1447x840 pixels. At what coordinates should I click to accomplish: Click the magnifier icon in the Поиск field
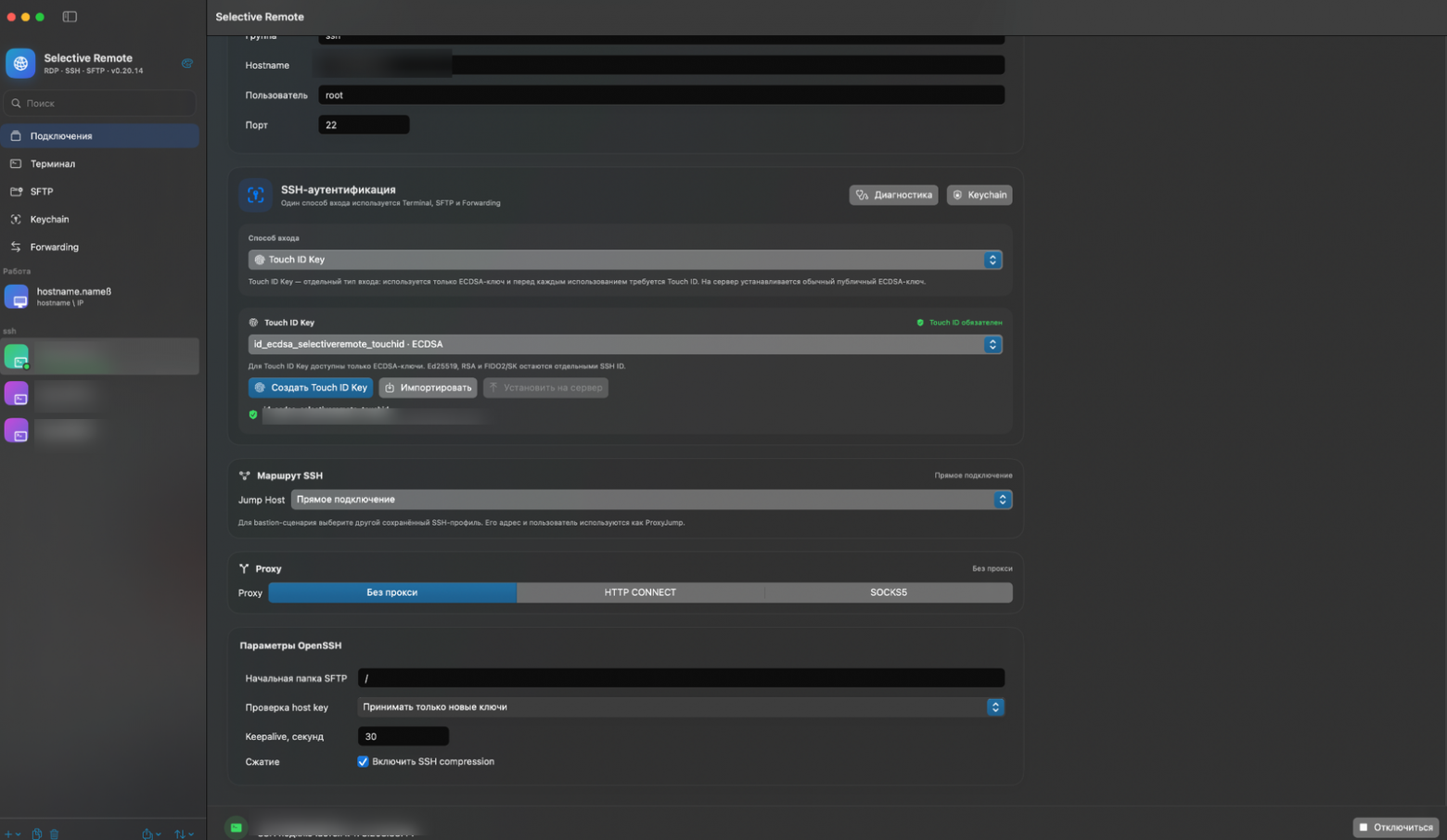16,103
